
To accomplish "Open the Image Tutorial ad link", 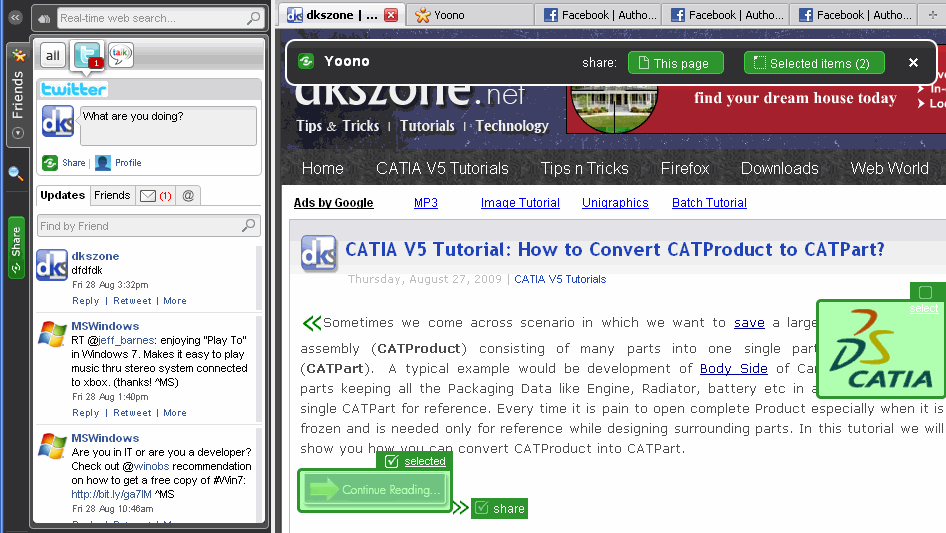I will [520, 203].
